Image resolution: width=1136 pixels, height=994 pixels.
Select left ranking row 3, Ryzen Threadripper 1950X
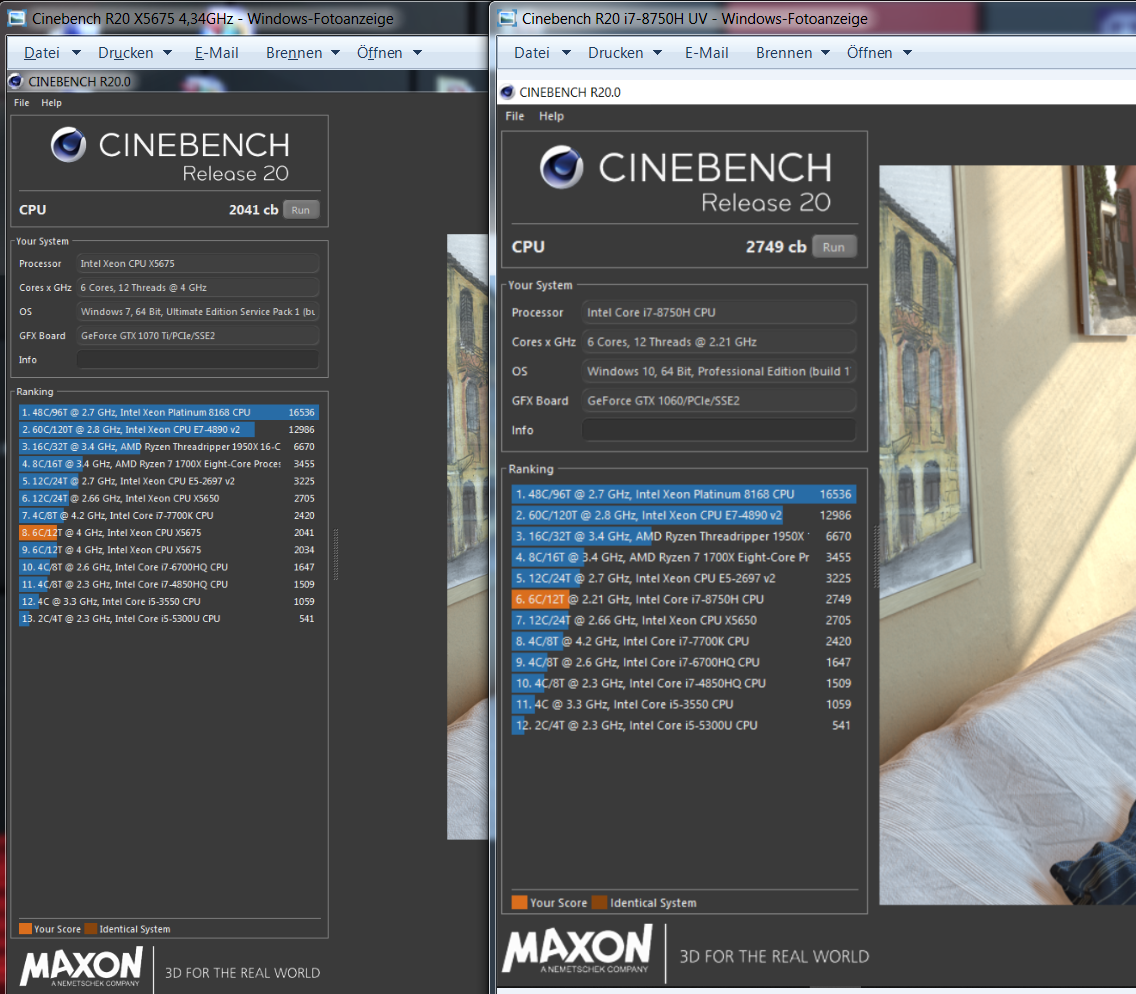coord(169,447)
